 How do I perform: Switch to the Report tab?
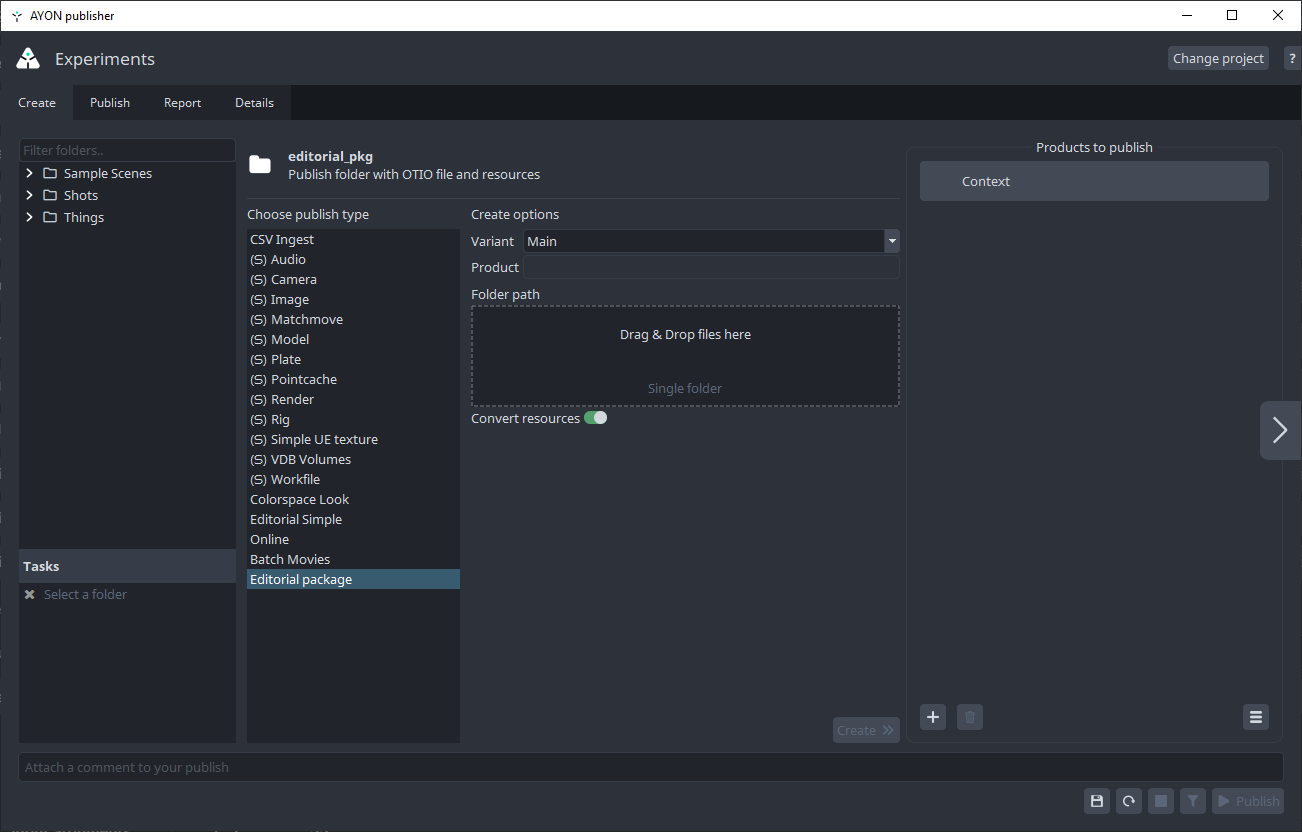182,103
